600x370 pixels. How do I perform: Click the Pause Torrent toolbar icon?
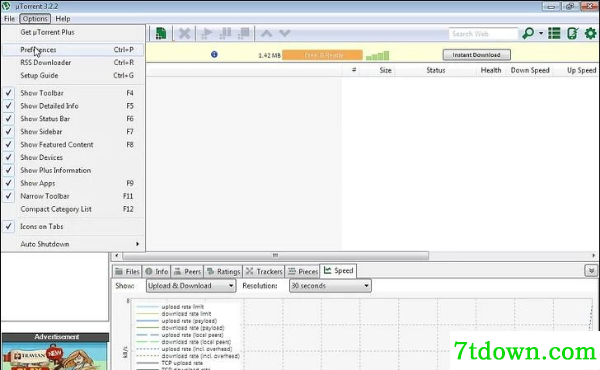point(225,34)
